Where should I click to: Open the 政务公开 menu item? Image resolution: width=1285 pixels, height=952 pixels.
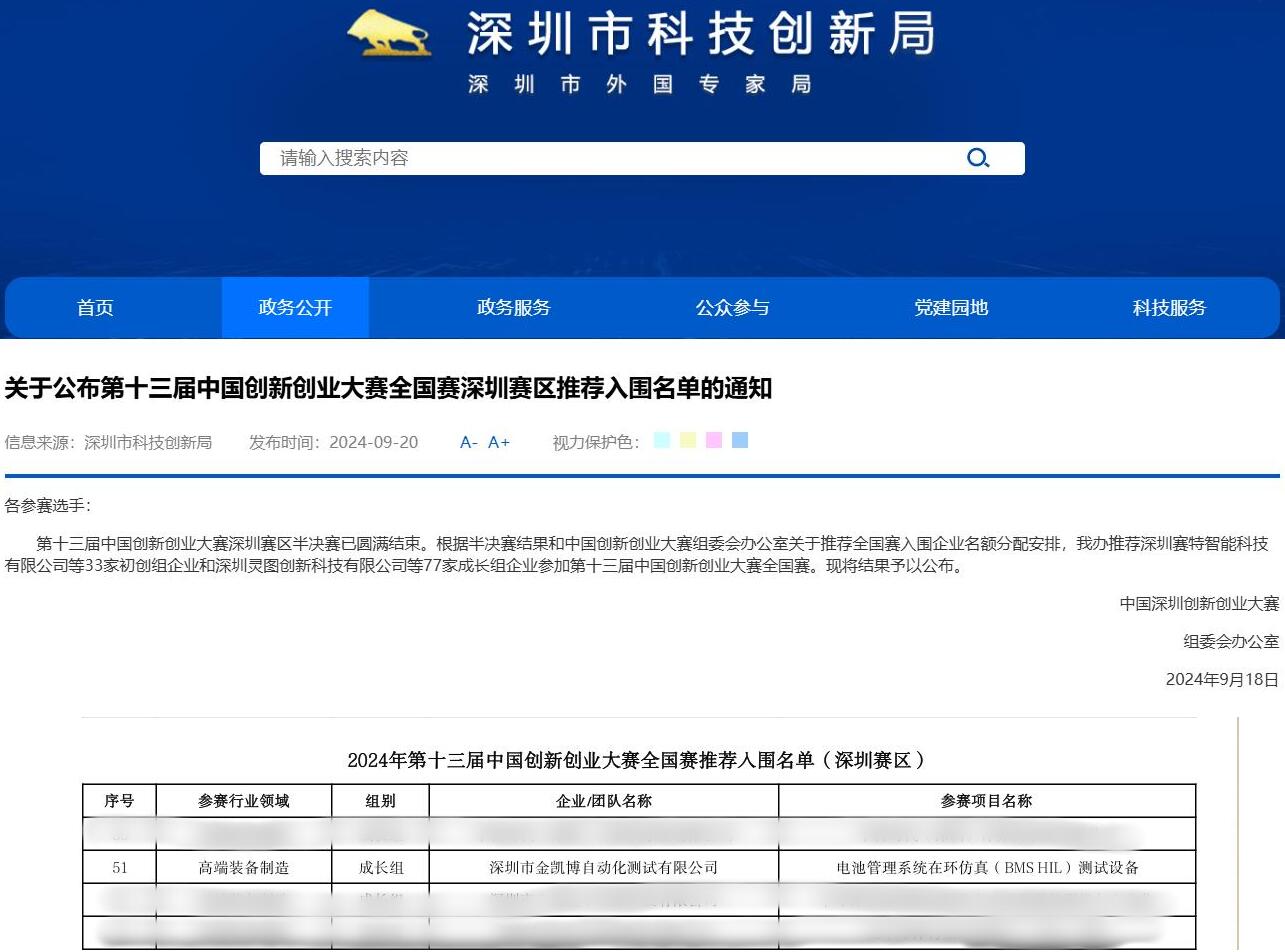click(295, 308)
